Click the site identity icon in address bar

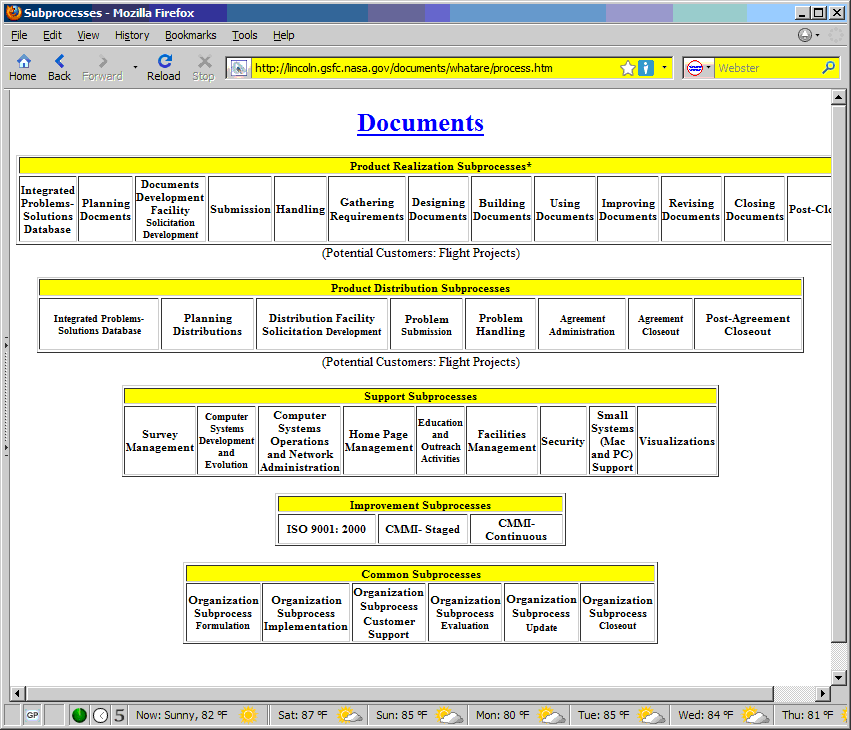pyautogui.click(x=238, y=68)
